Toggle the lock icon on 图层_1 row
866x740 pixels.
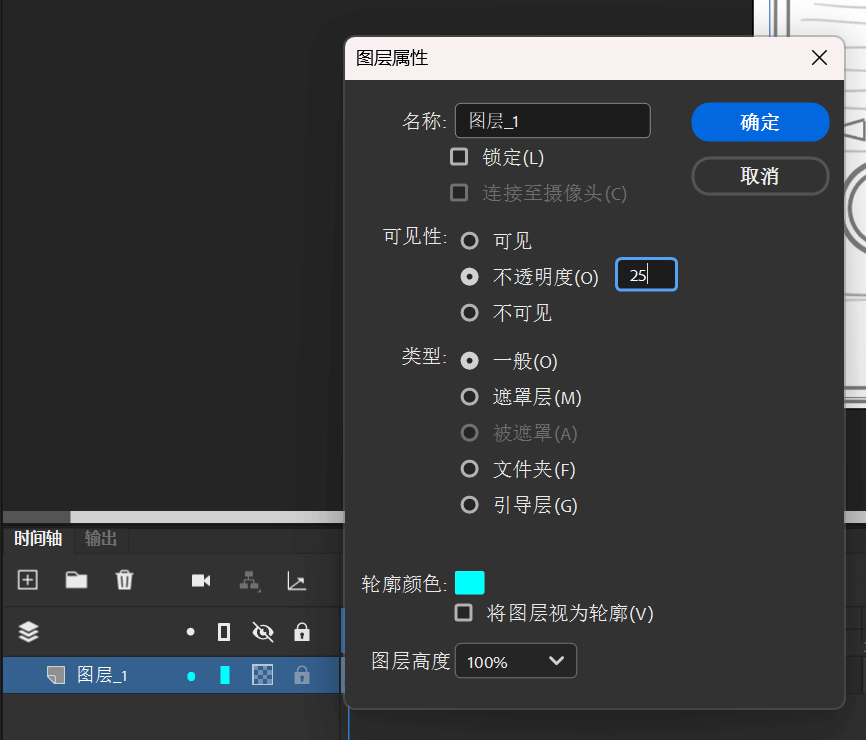click(302, 675)
